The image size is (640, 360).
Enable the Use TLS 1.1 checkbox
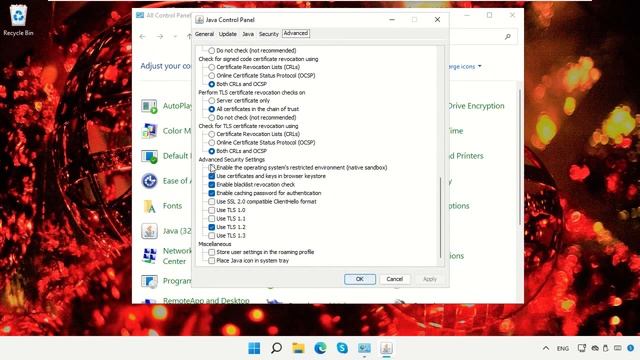pyautogui.click(x=211, y=219)
